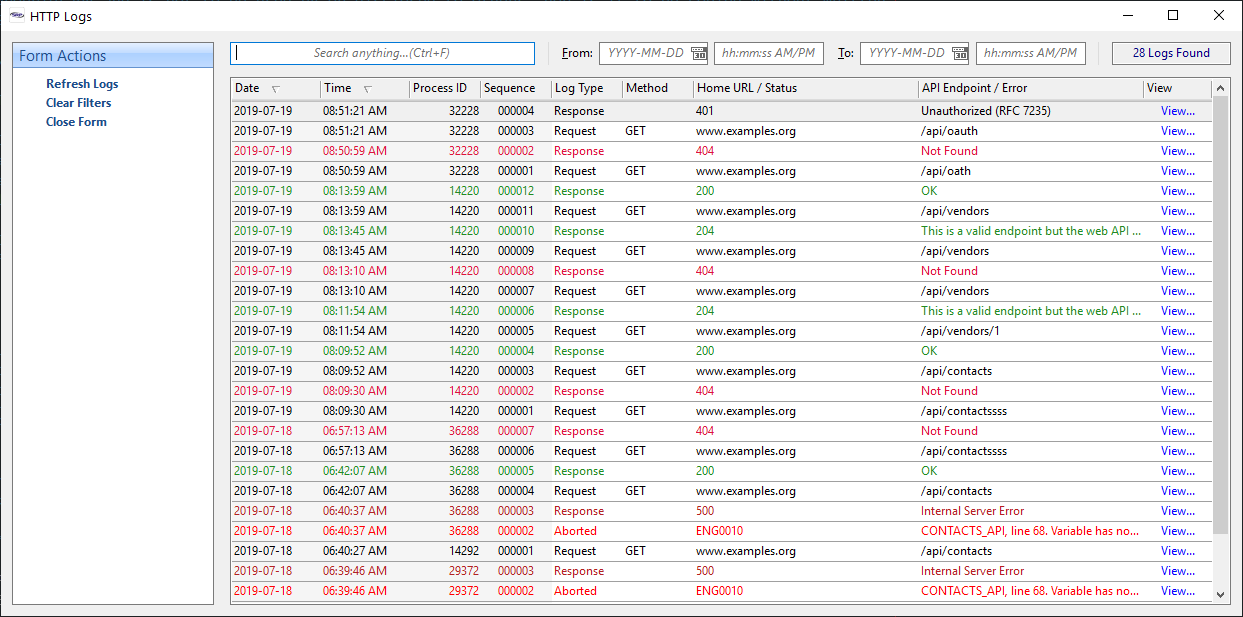Toggle sort arrow on Time column
Screen dimensions: 1243x617
(367, 89)
